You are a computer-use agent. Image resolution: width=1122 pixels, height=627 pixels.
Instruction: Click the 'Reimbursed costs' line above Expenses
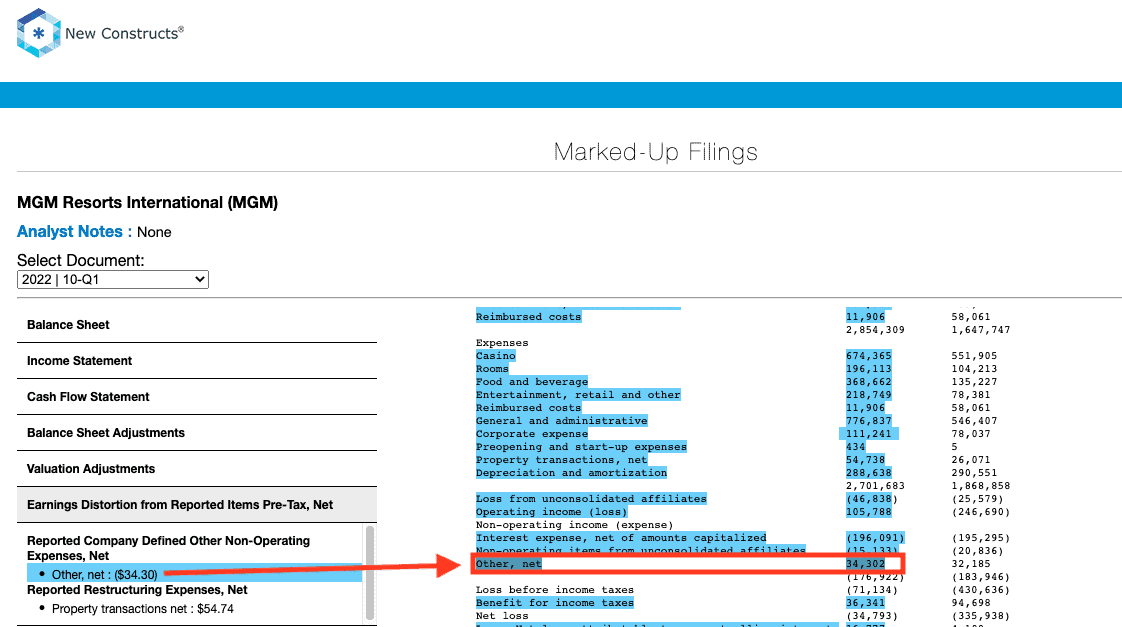[529, 316]
